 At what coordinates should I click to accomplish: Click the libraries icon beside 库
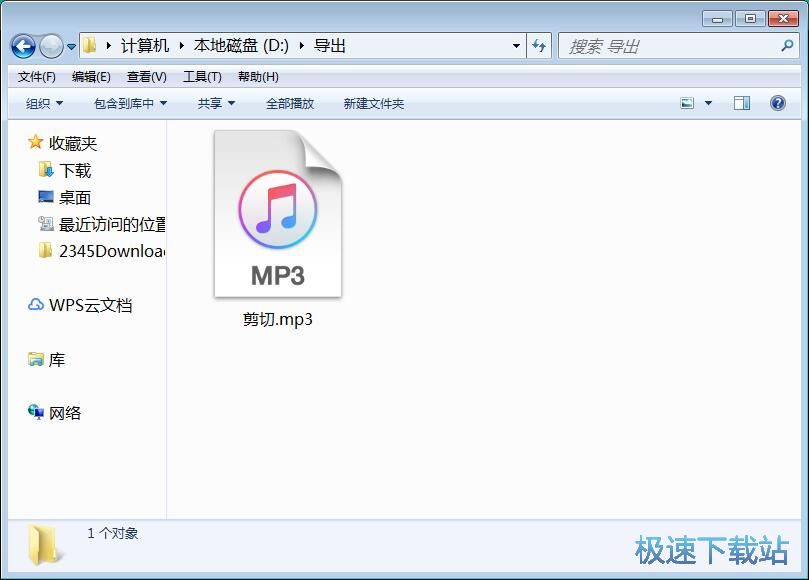pos(36,359)
